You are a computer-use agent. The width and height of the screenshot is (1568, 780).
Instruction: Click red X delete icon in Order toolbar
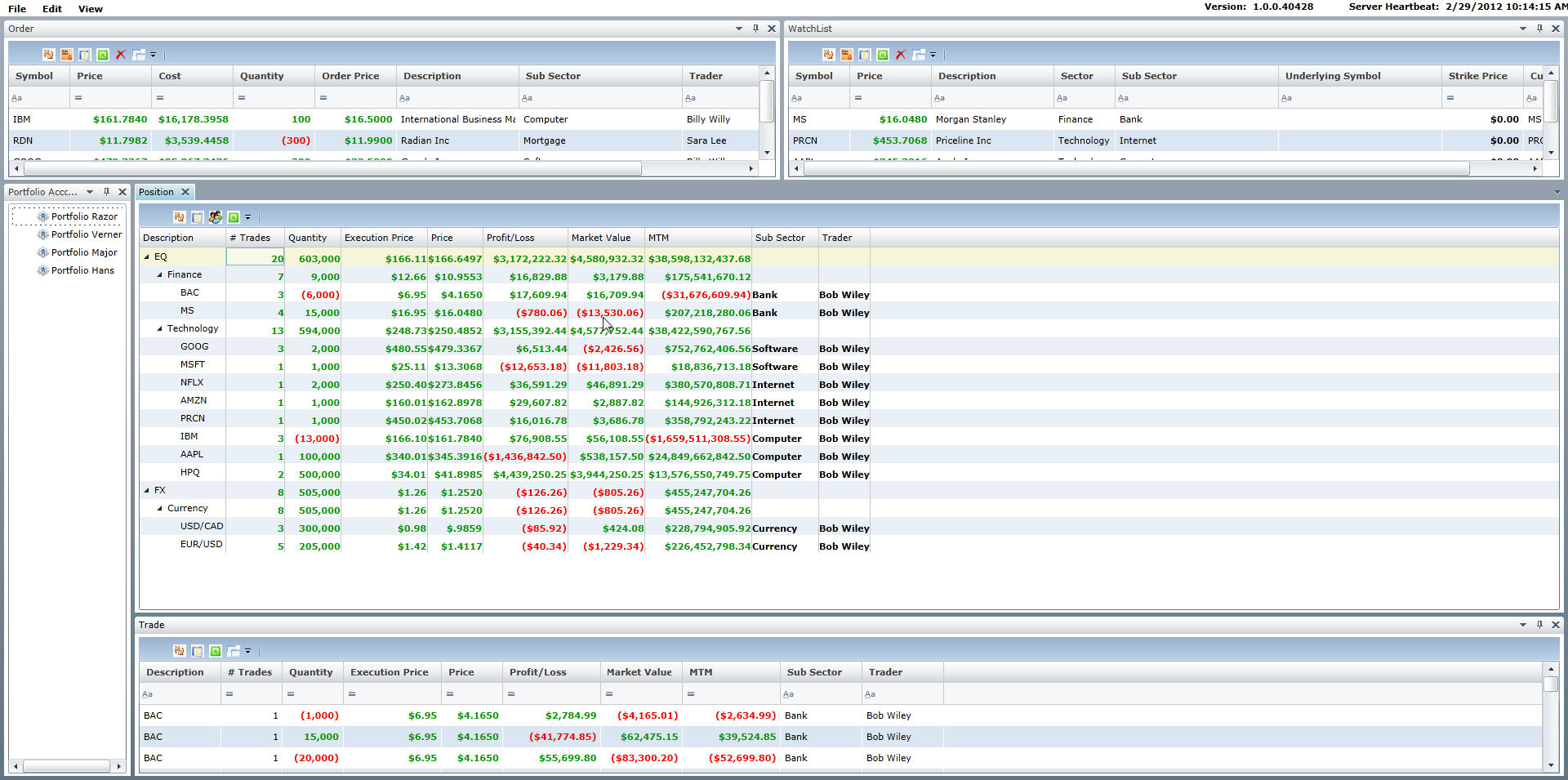(121, 55)
